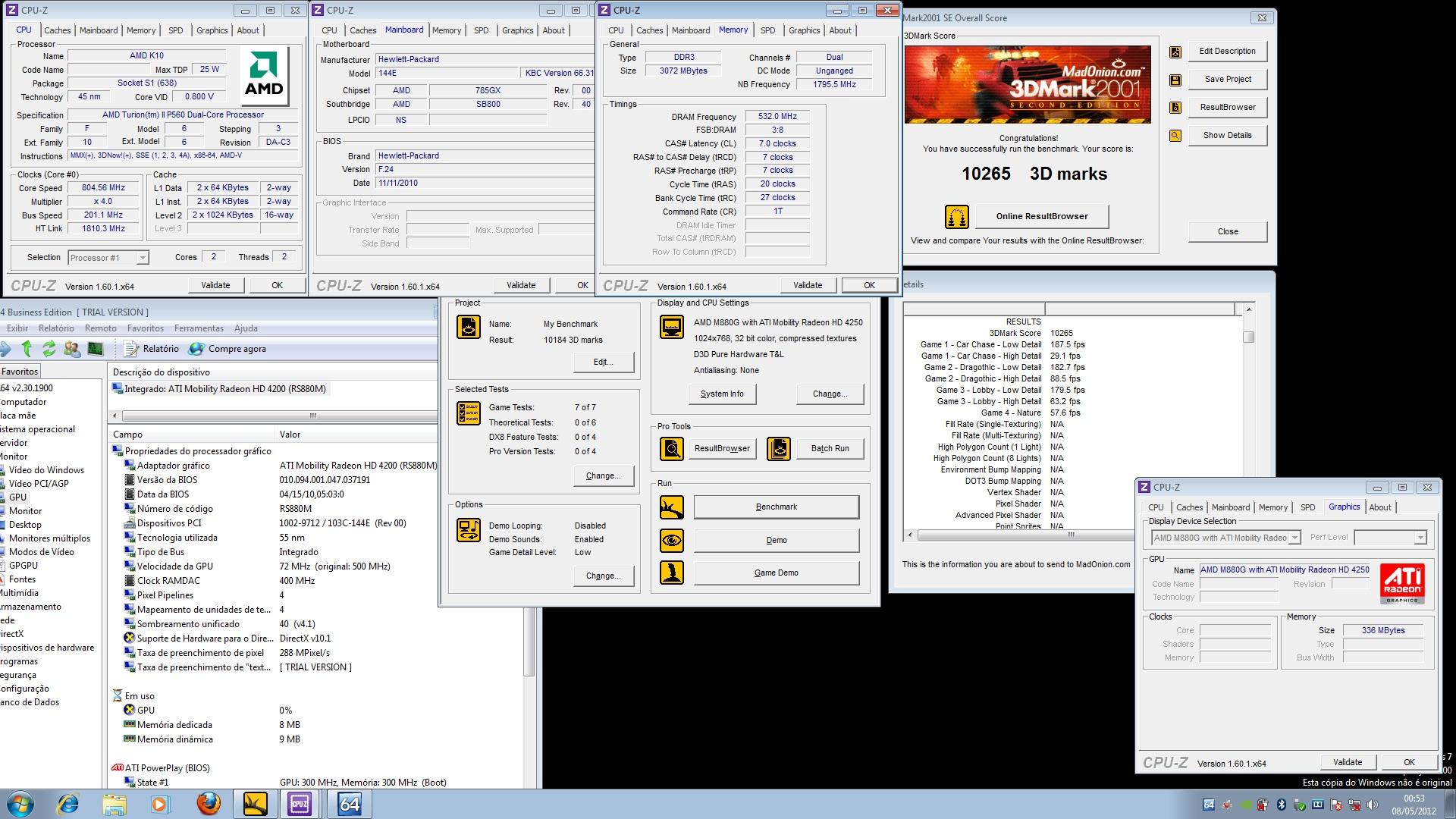Select Fontes in the AIDA64 sidebar
The image size is (1456, 819).
(22, 579)
